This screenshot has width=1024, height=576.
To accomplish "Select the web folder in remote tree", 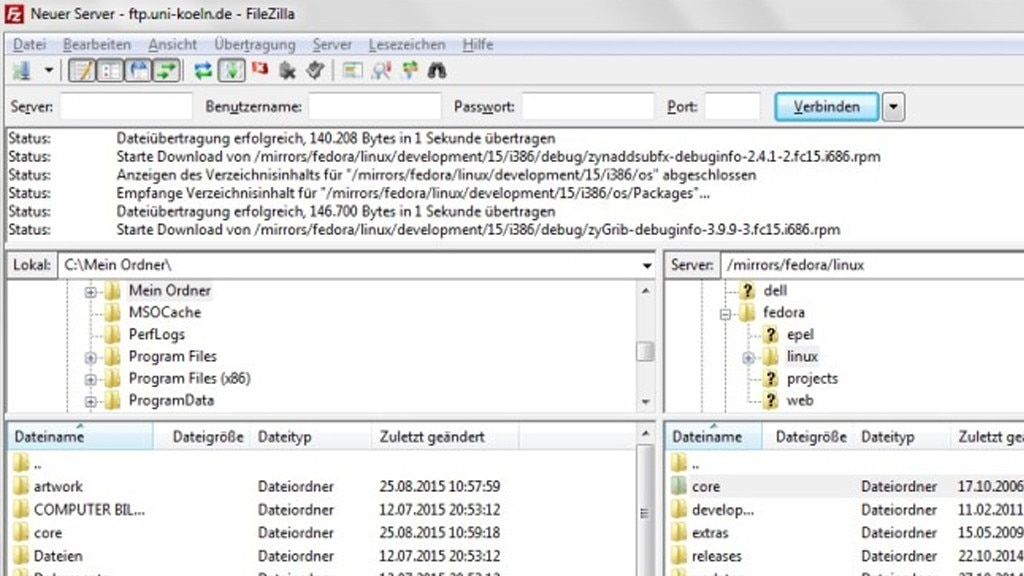I will [x=799, y=400].
